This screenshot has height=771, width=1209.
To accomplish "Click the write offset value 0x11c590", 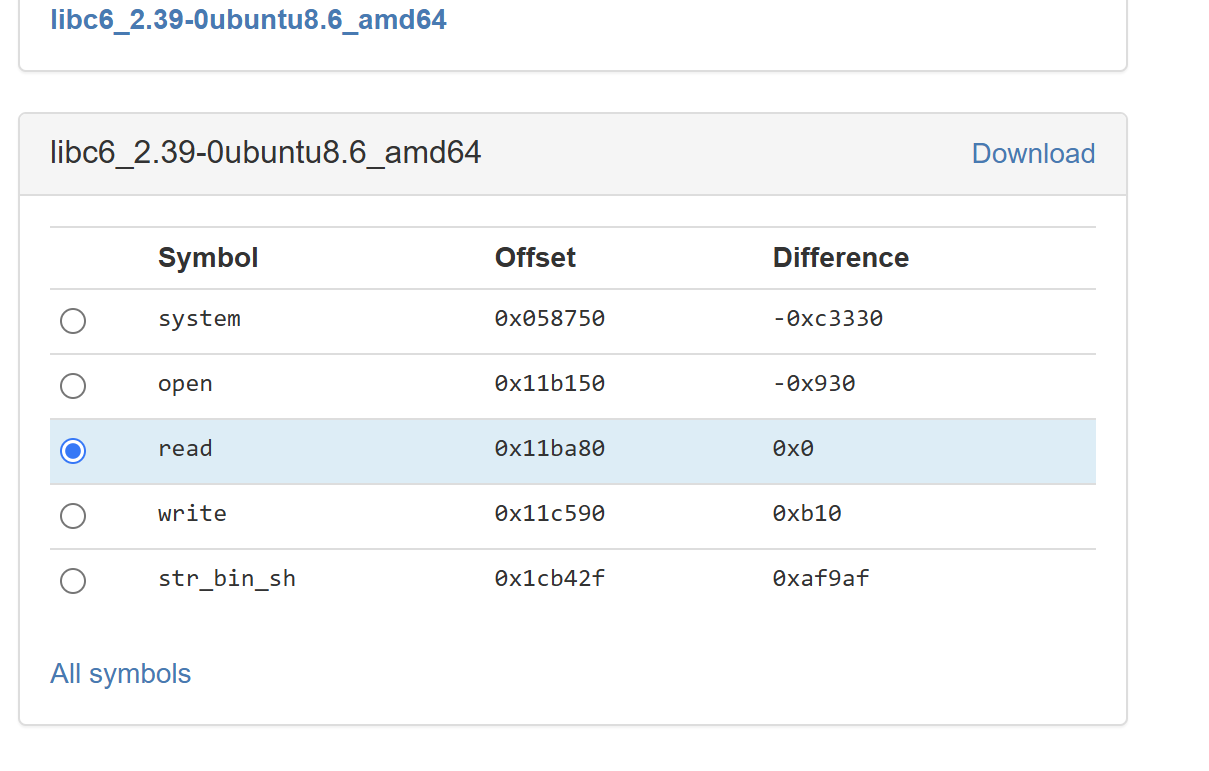I will tap(549, 514).
